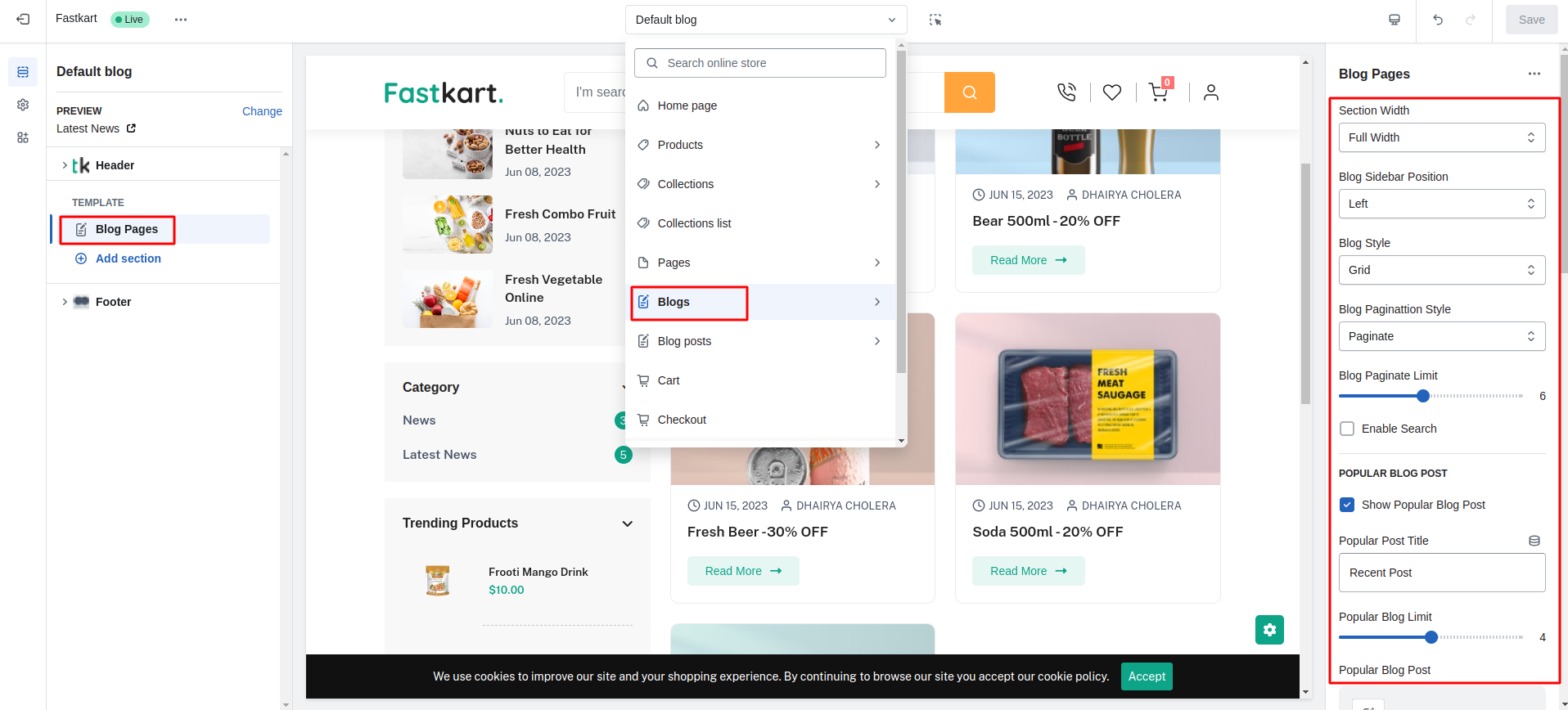
Task: Expand the Header section
Action: coord(65,165)
